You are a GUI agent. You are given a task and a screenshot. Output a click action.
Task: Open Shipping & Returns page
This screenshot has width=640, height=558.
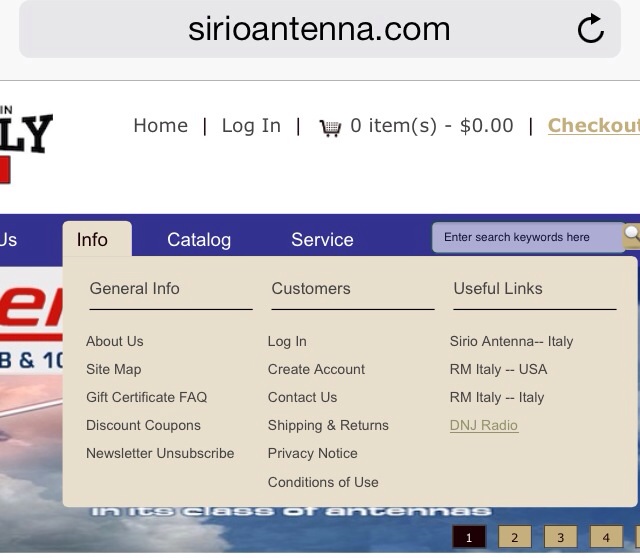tap(328, 425)
